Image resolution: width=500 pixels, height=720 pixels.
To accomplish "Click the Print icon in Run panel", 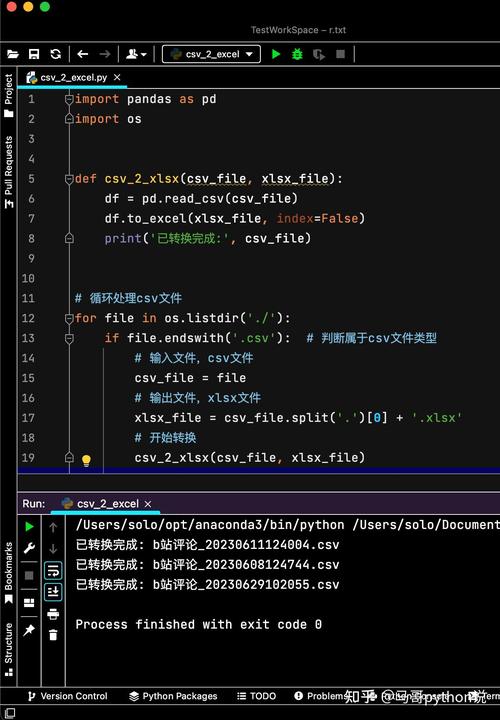I will click(53, 614).
